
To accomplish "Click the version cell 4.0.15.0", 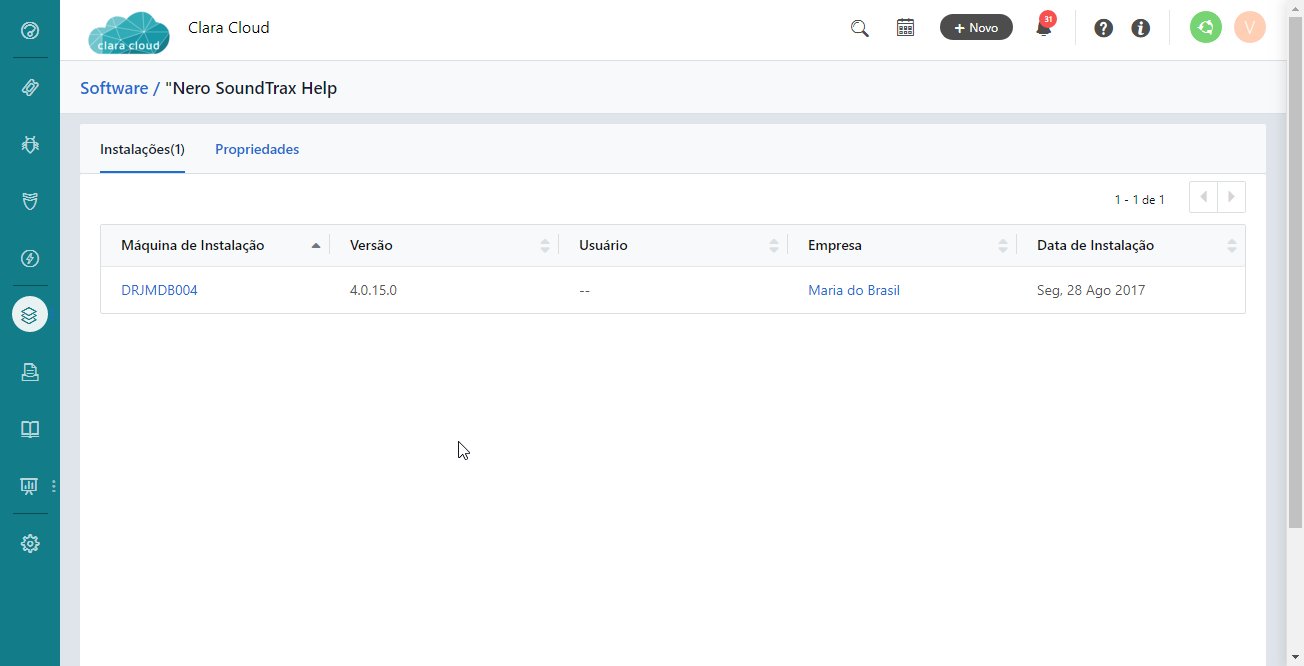I will [x=373, y=290].
